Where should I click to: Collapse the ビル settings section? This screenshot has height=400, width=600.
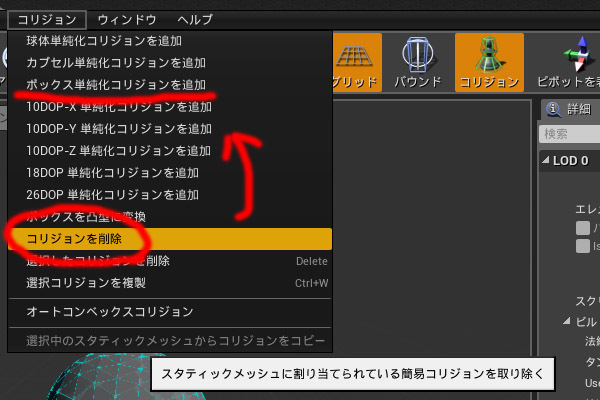coord(567,321)
